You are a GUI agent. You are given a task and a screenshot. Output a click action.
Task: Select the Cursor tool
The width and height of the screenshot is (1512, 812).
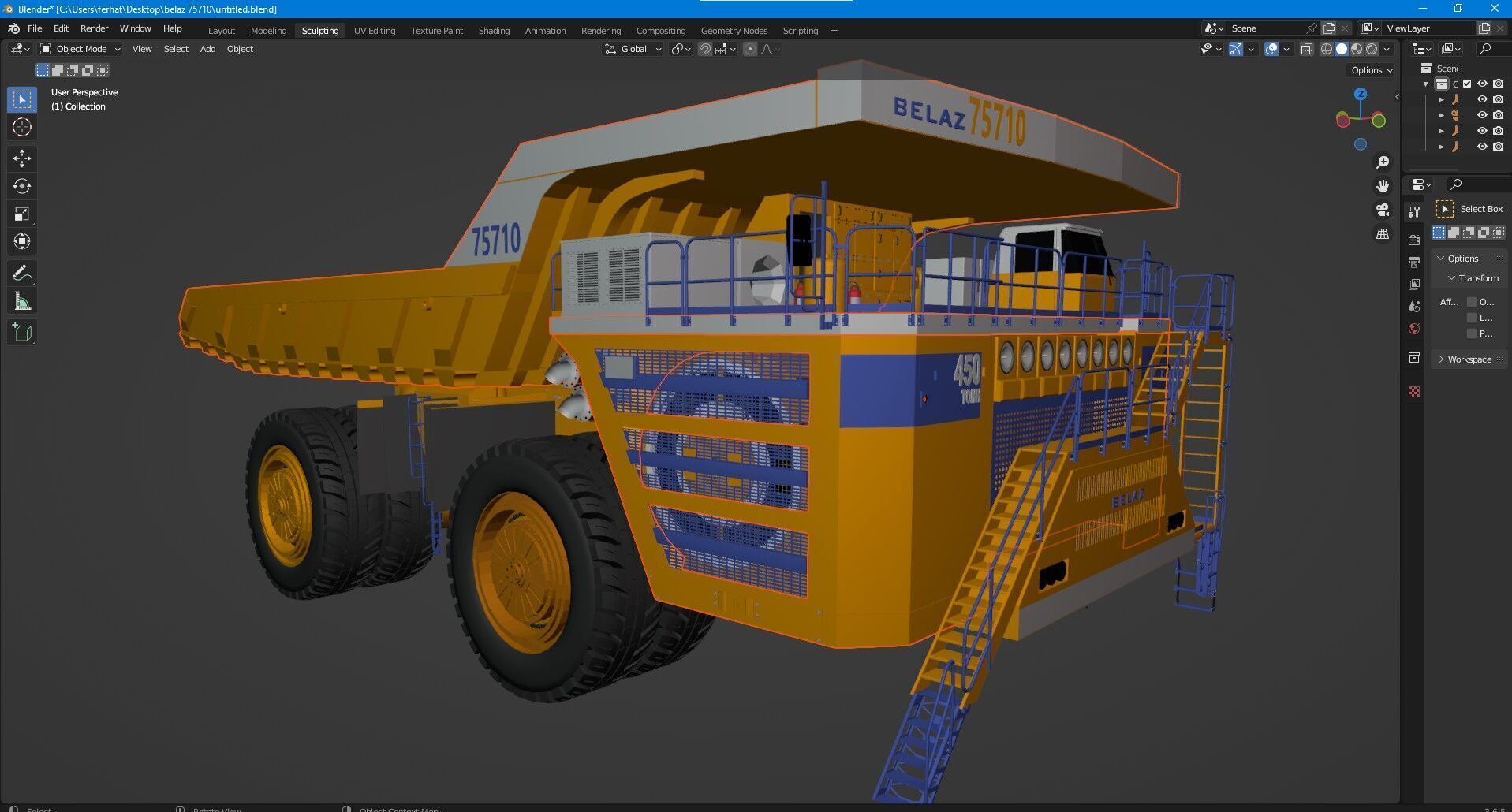coord(22,127)
